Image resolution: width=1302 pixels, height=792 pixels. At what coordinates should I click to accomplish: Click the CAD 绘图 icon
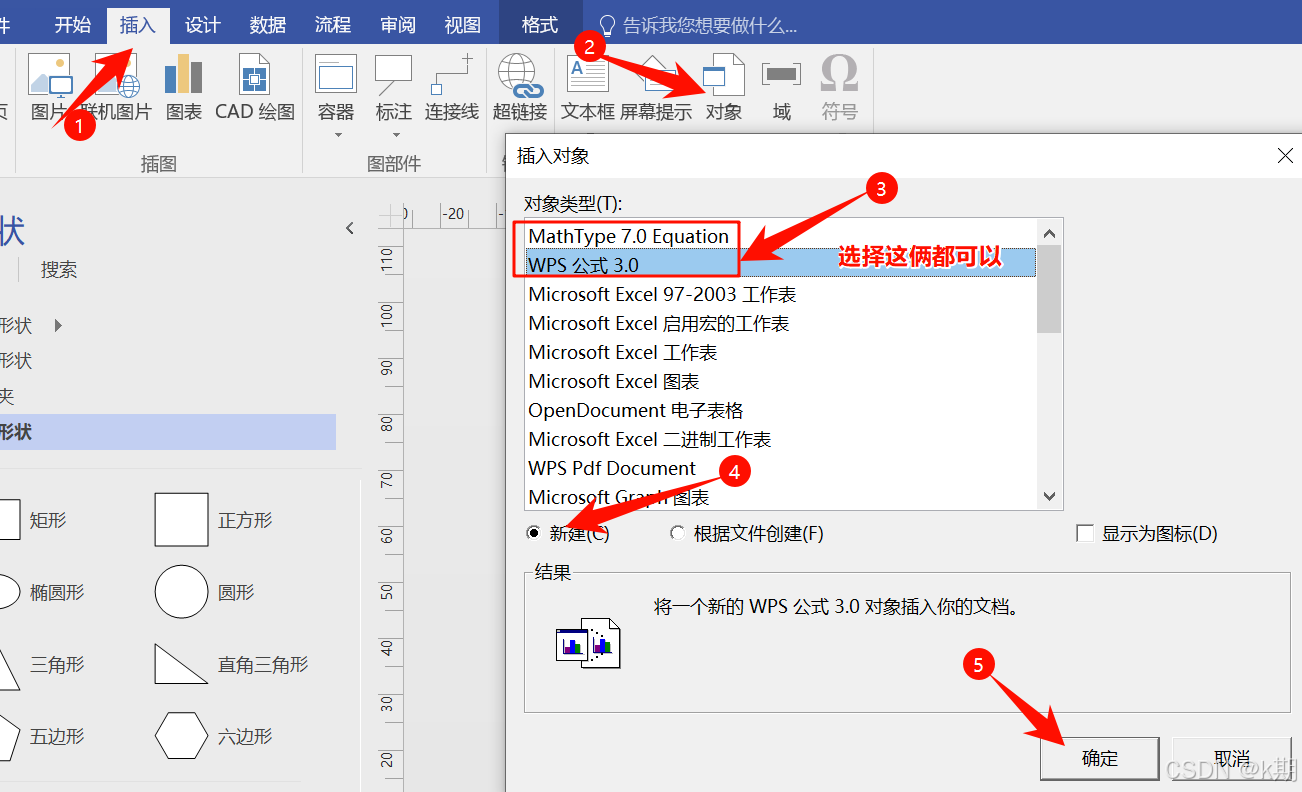(x=255, y=75)
